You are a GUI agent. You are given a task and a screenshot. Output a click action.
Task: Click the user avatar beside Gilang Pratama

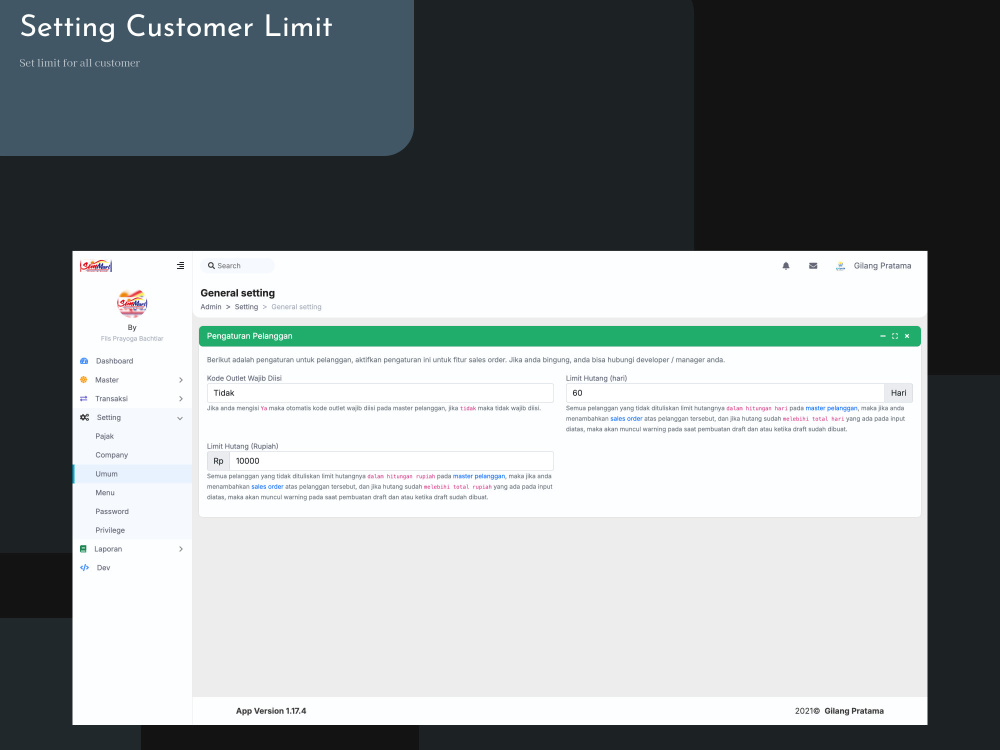tap(840, 266)
